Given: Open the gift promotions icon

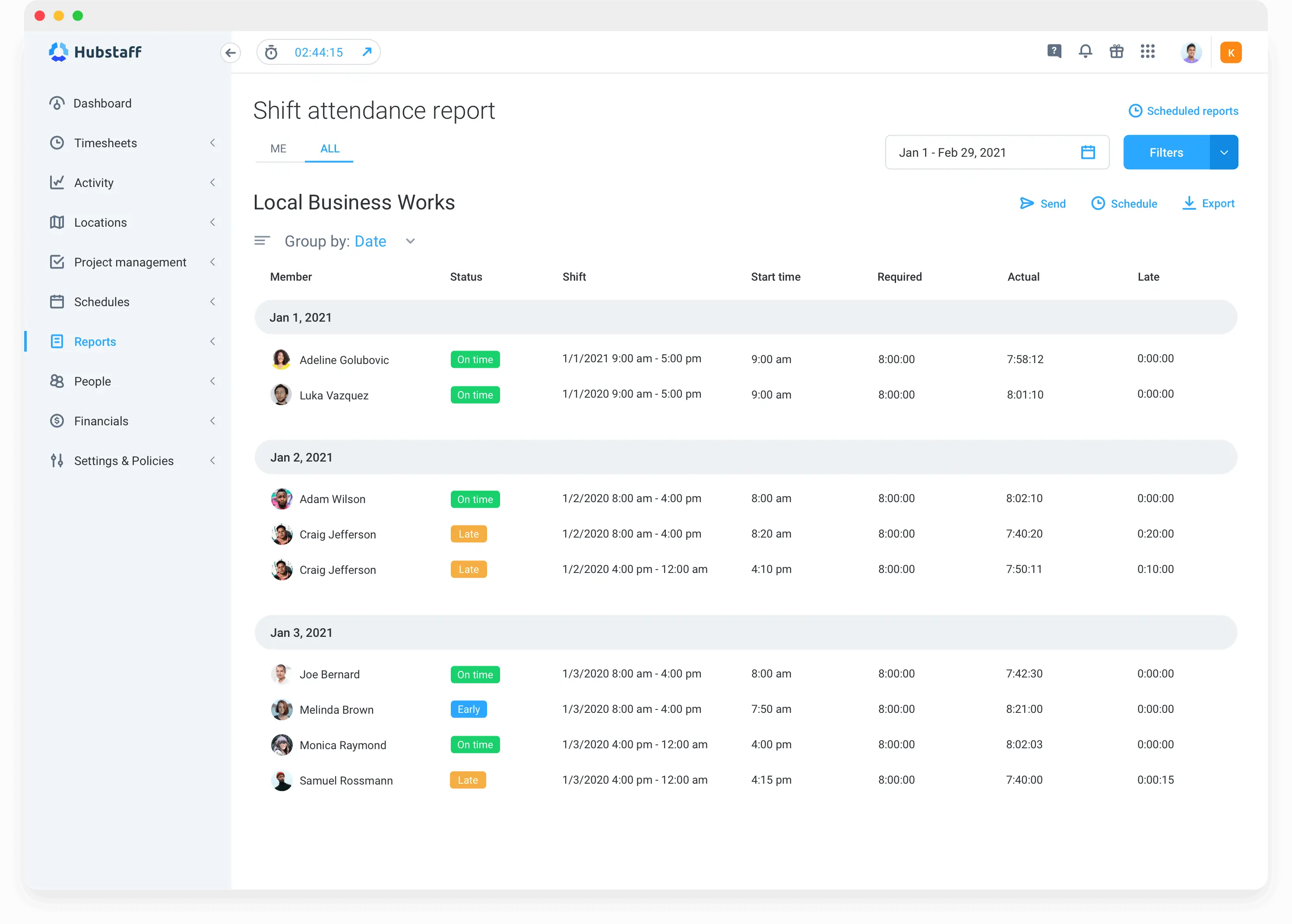Looking at the screenshot, I should click(1116, 51).
